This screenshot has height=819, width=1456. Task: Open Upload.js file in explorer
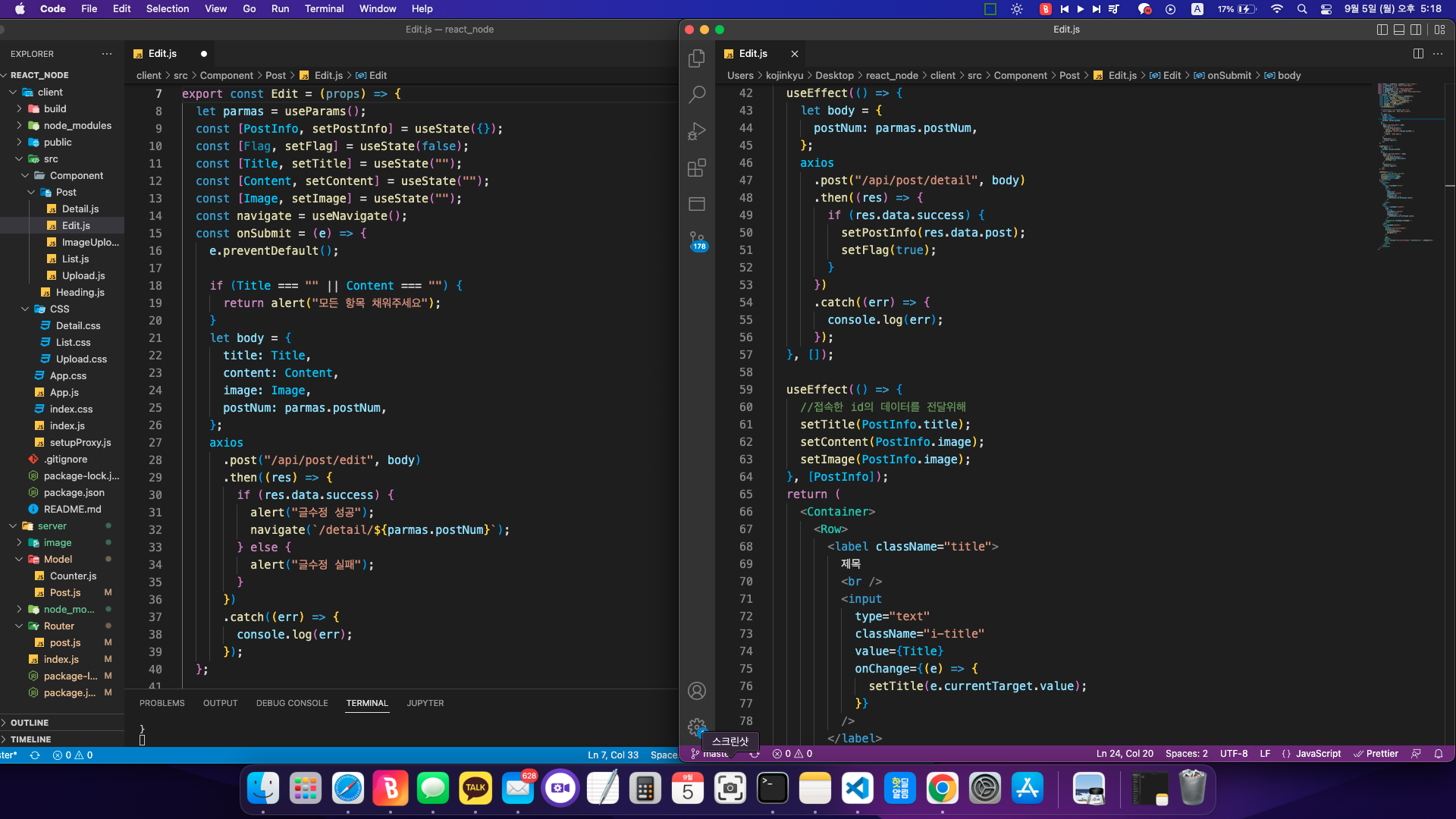click(83, 275)
